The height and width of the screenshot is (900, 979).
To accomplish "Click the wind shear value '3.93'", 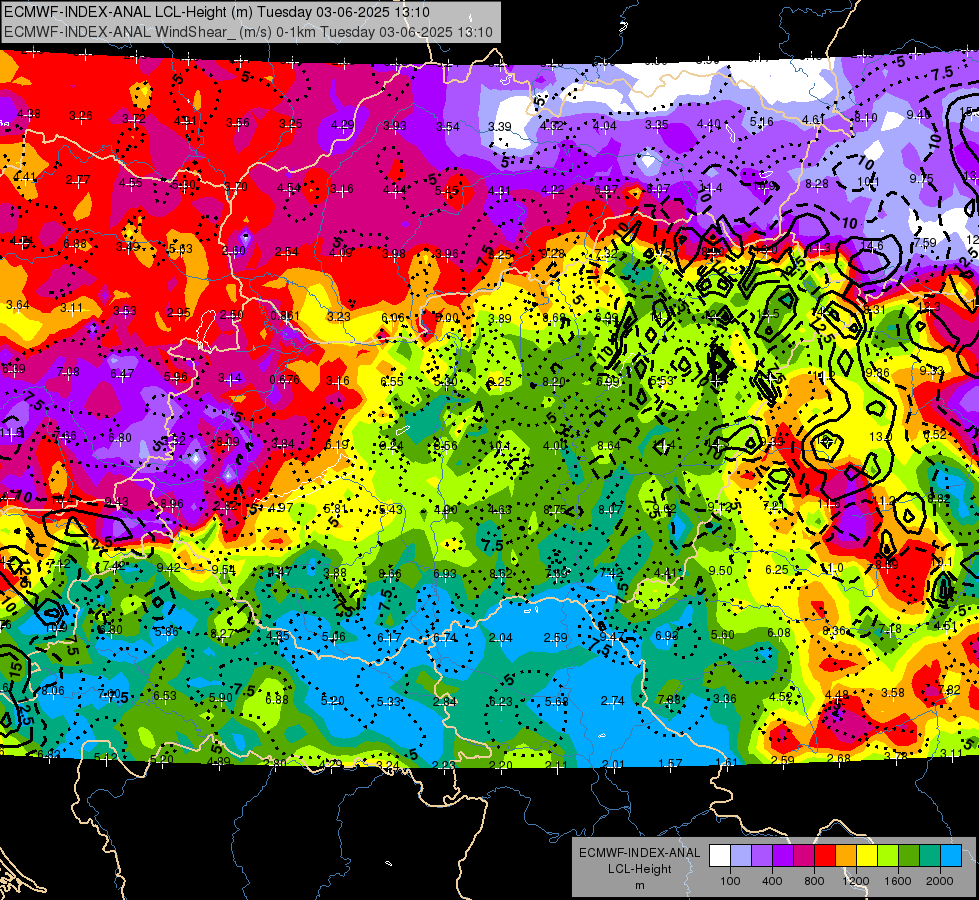I will [395, 126].
